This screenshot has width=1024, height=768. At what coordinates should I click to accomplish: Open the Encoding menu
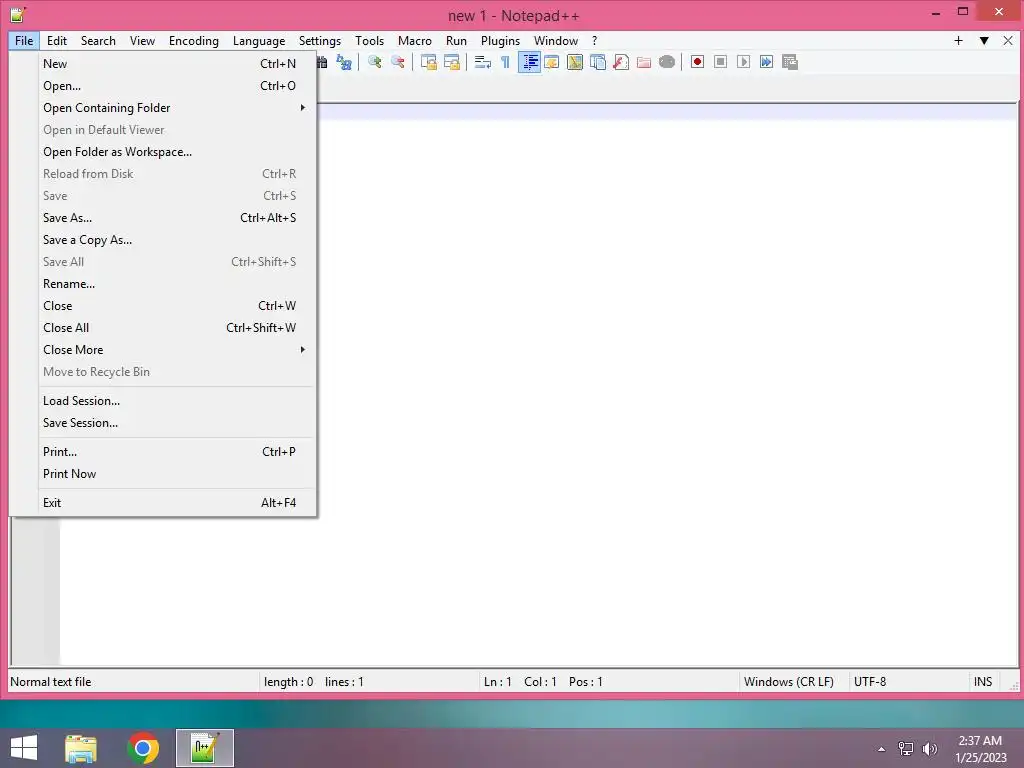tap(194, 40)
